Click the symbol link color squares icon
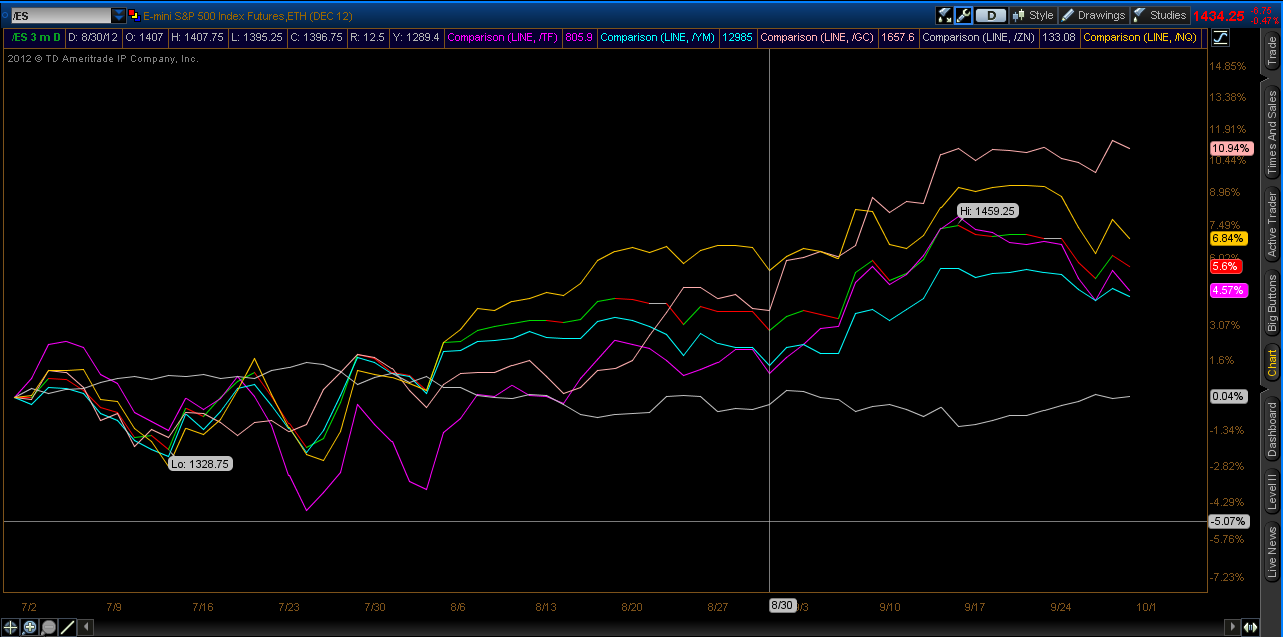1283x637 pixels. 133,15
